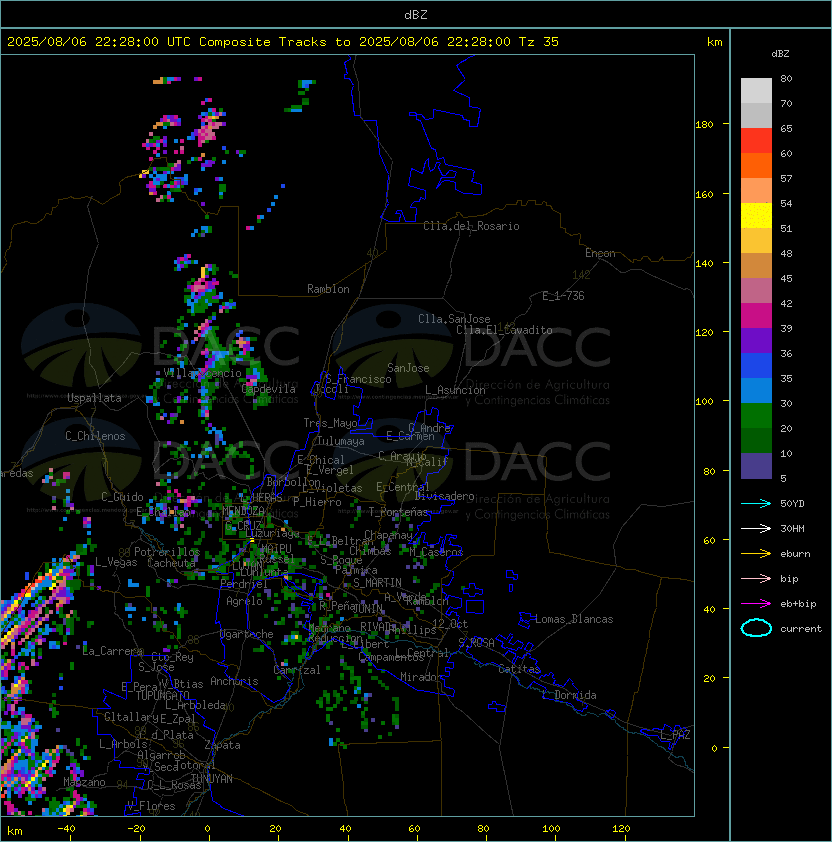
Task: Click the 'S_ROSA' map label
Action: pyautogui.click(x=476, y=643)
